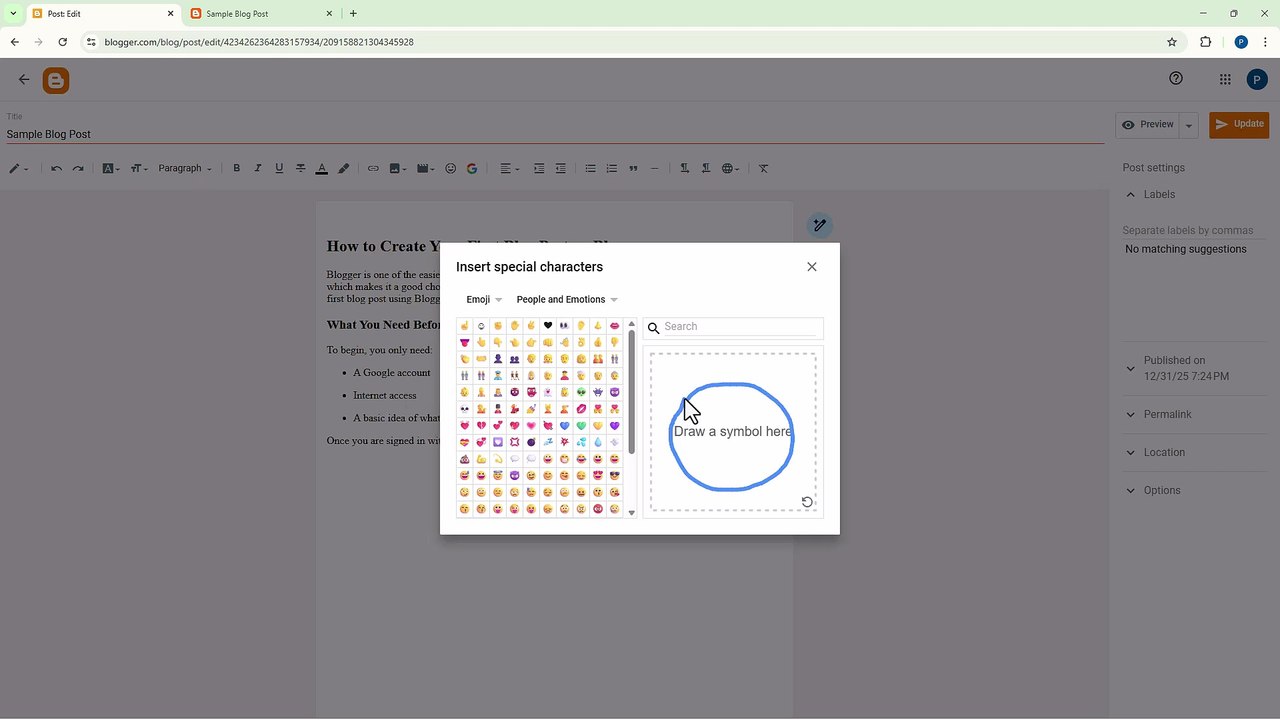The width and height of the screenshot is (1280, 720).
Task: Select the pile of poo emoji
Action: click(x=465, y=459)
